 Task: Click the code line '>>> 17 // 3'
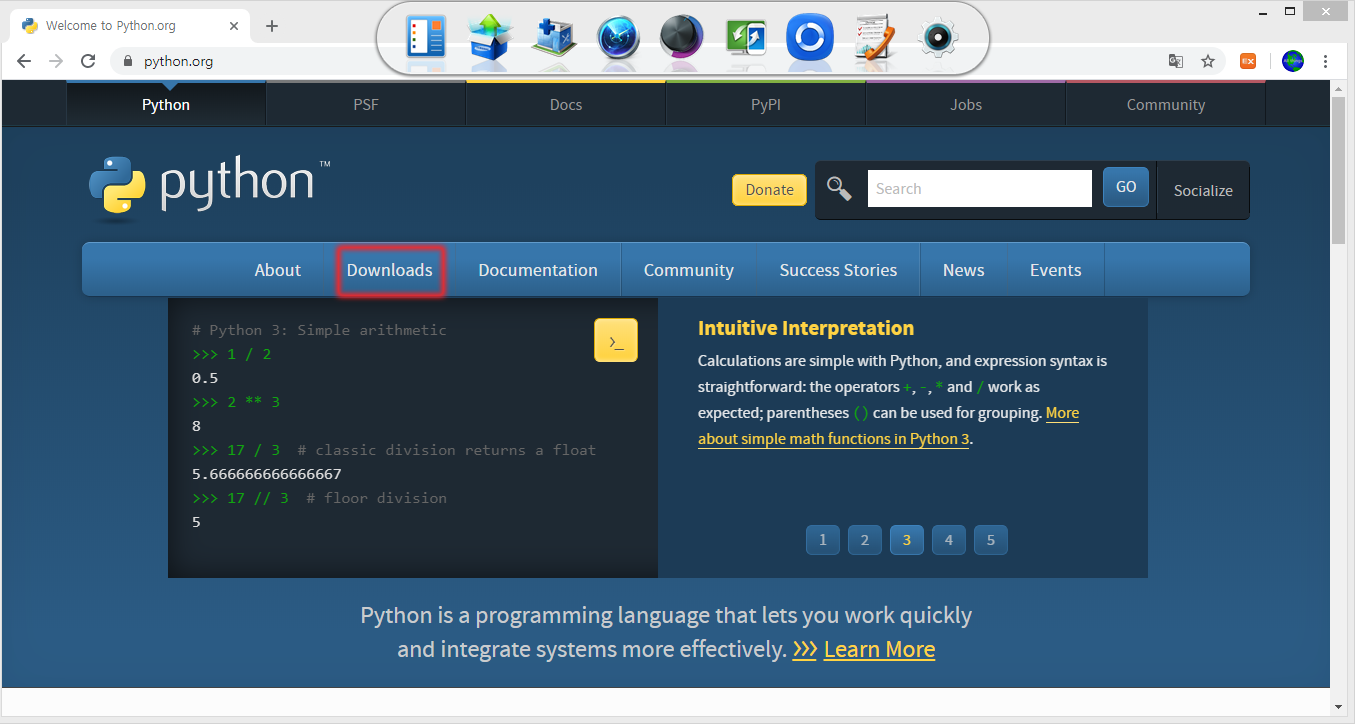[240, 498]
